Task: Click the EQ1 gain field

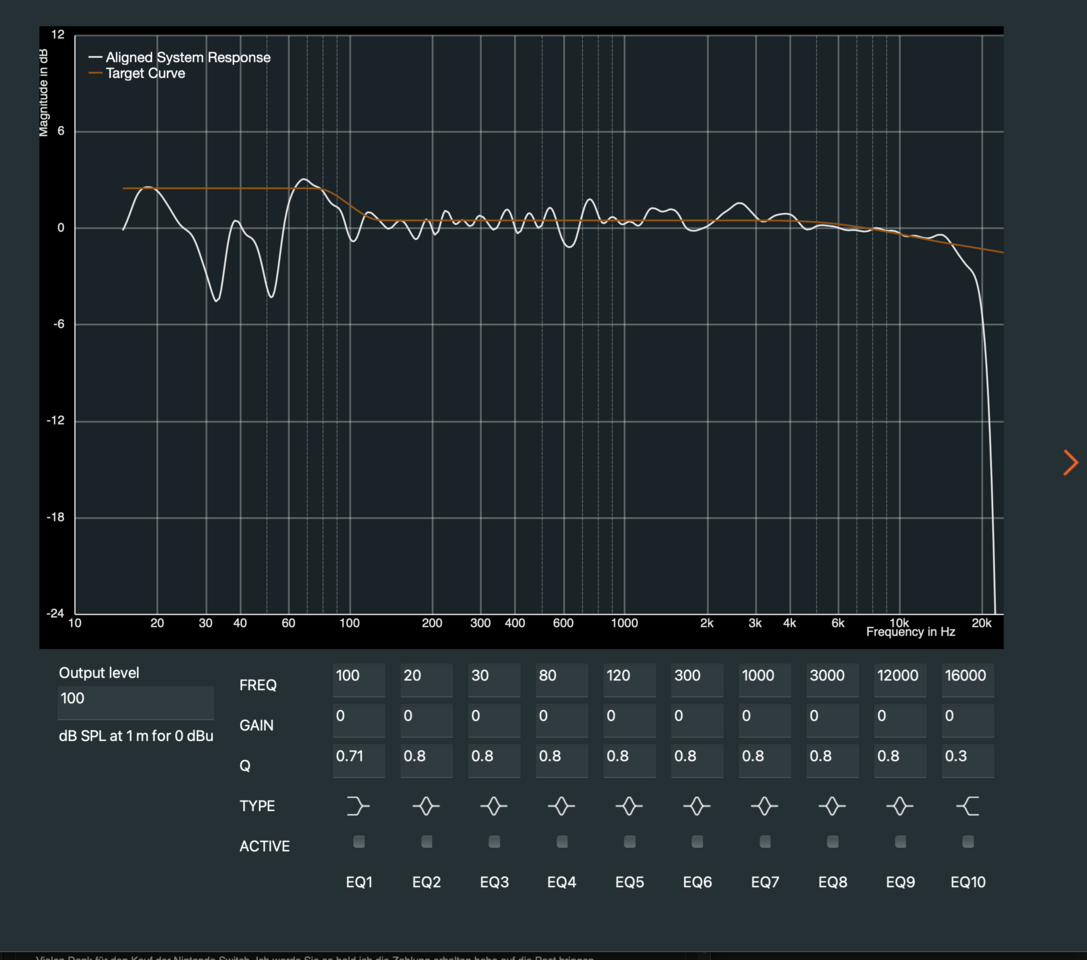Action: pos(358,720)
